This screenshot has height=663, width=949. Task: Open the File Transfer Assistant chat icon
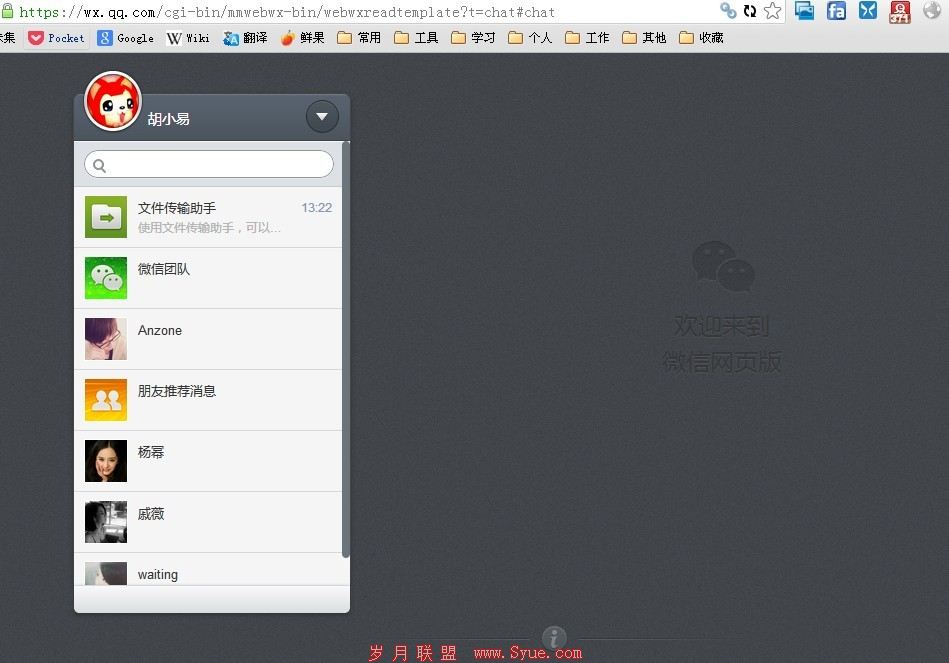pos(106,217)
